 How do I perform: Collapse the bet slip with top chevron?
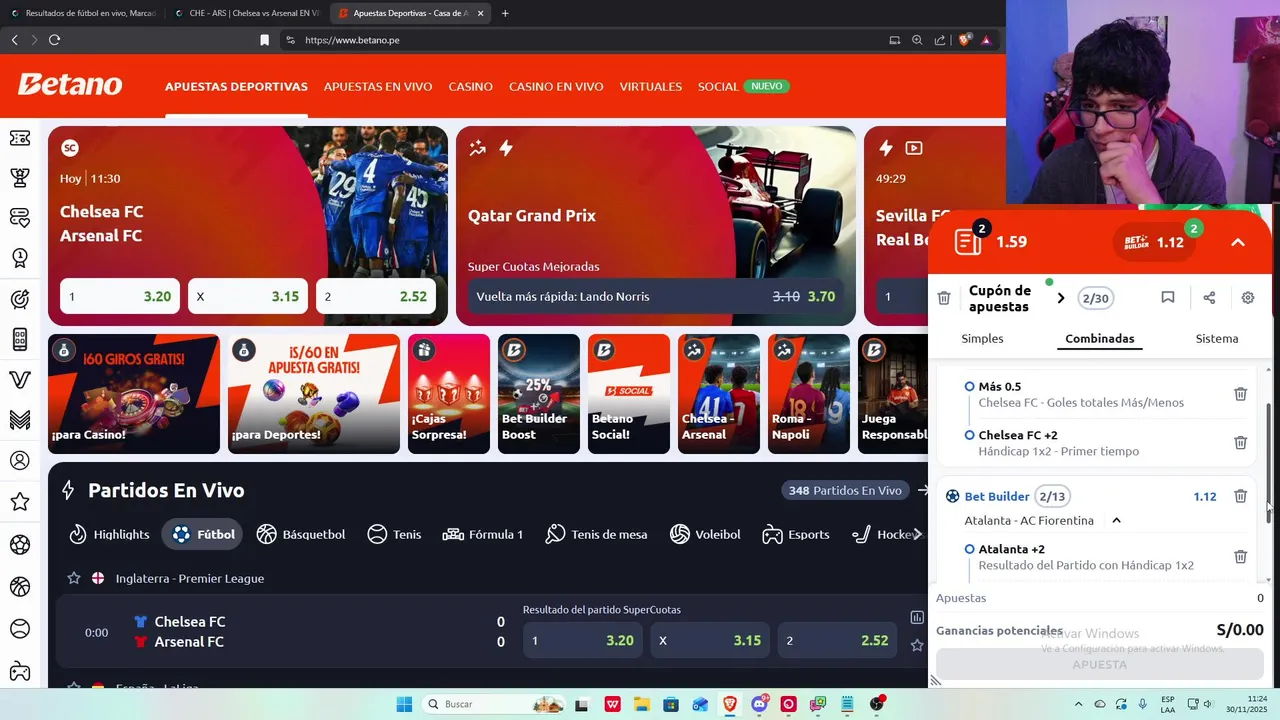click(1238, 242)
